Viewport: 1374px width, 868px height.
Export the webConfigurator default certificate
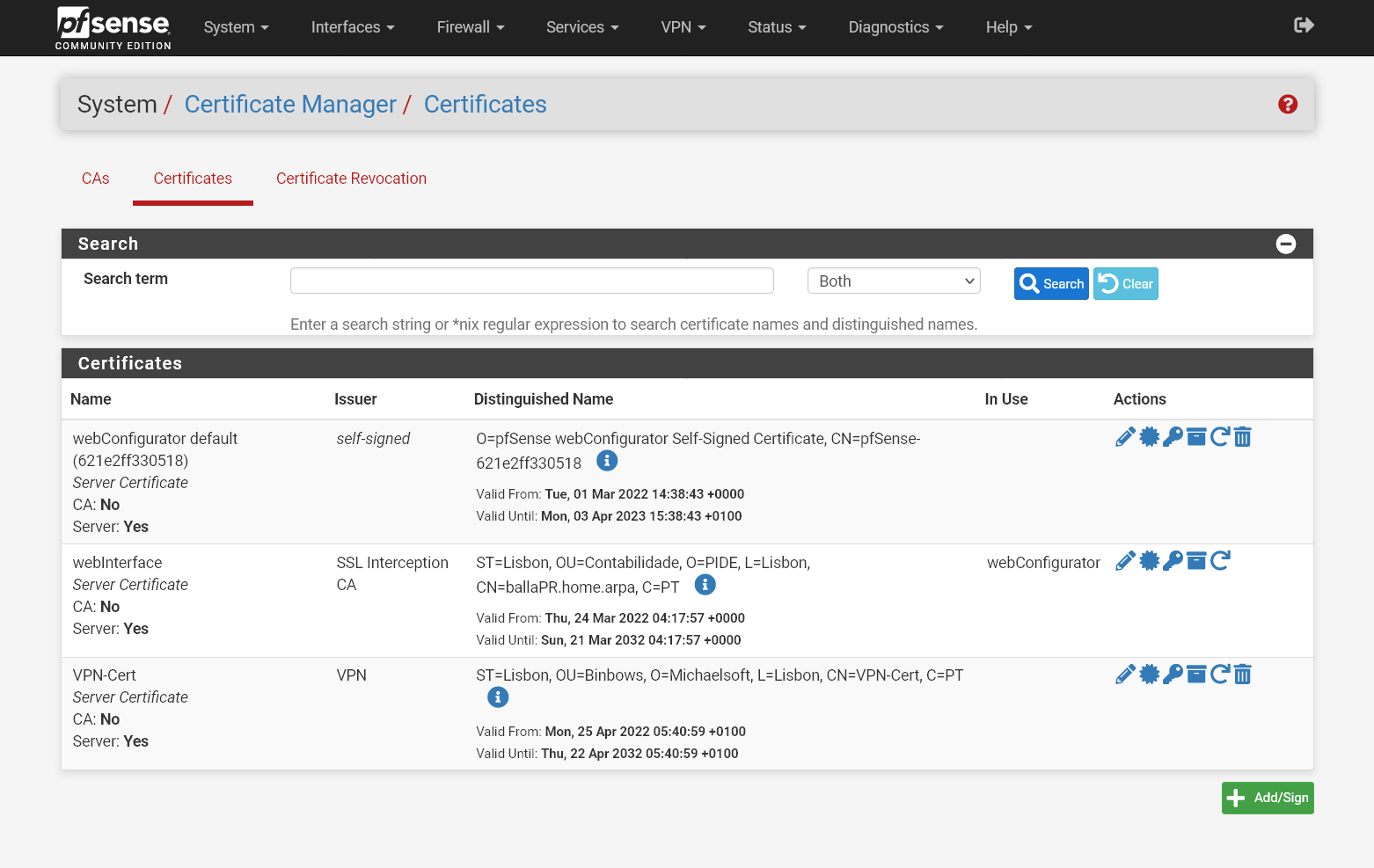tap(1150, 436)
